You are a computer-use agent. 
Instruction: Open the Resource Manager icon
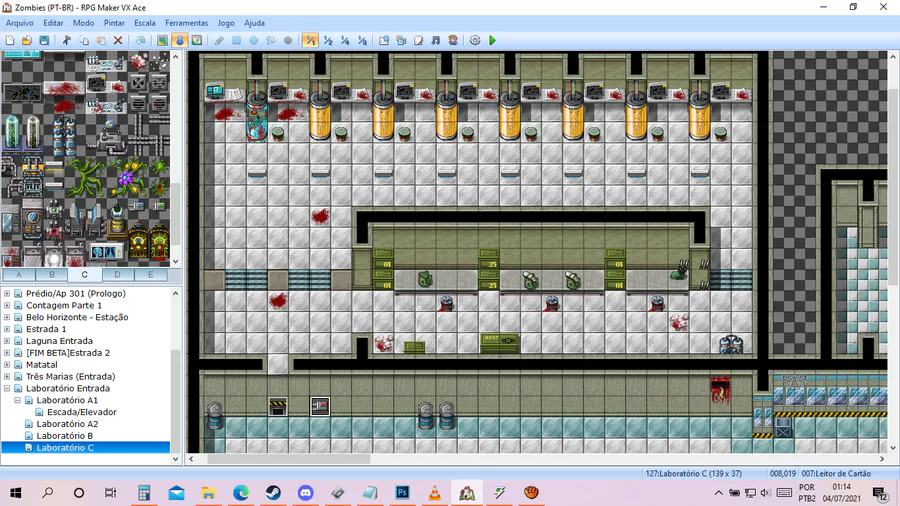click(401, 40)
